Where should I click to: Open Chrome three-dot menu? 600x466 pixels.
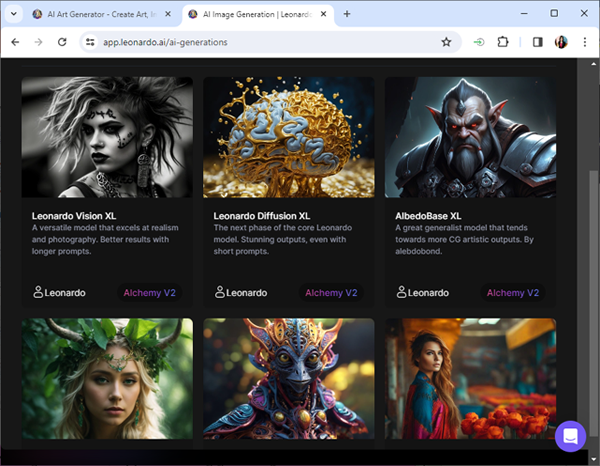point(585,42)
